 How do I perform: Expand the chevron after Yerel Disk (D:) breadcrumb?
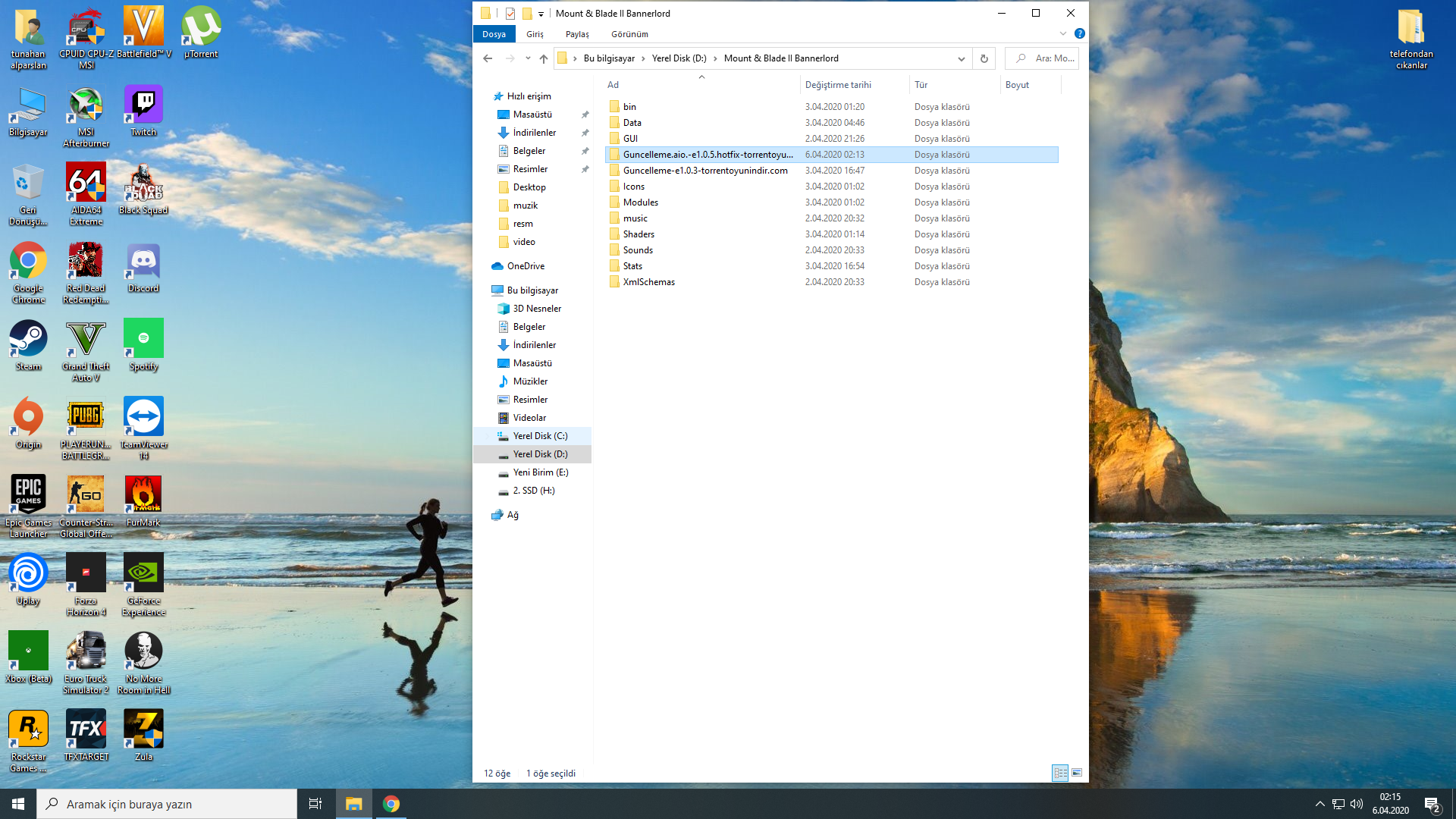pyautogui.click(x=715, y=58)
